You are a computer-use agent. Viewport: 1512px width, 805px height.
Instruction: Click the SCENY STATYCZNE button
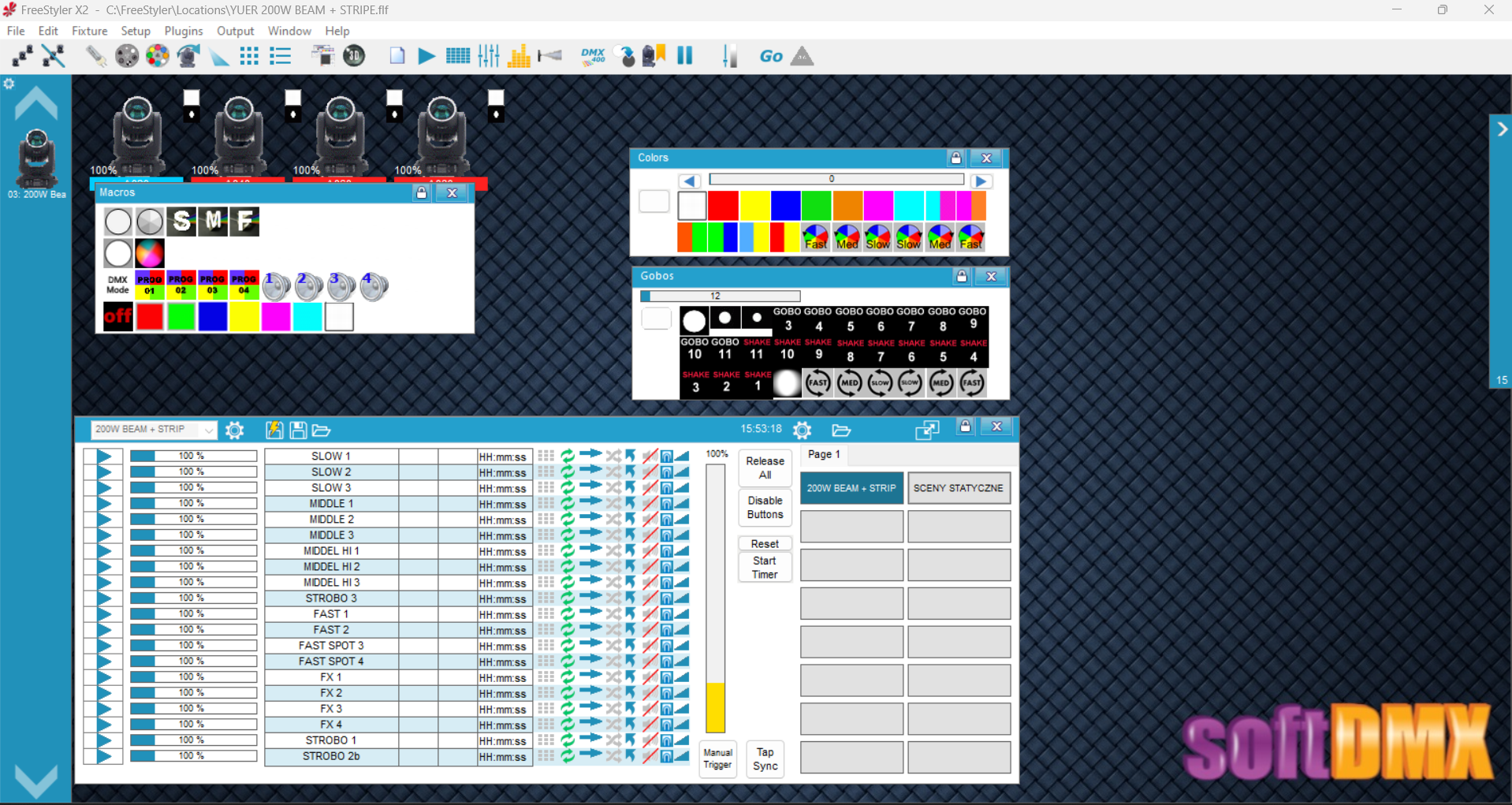pyautogui.click(x=959, y=488)
